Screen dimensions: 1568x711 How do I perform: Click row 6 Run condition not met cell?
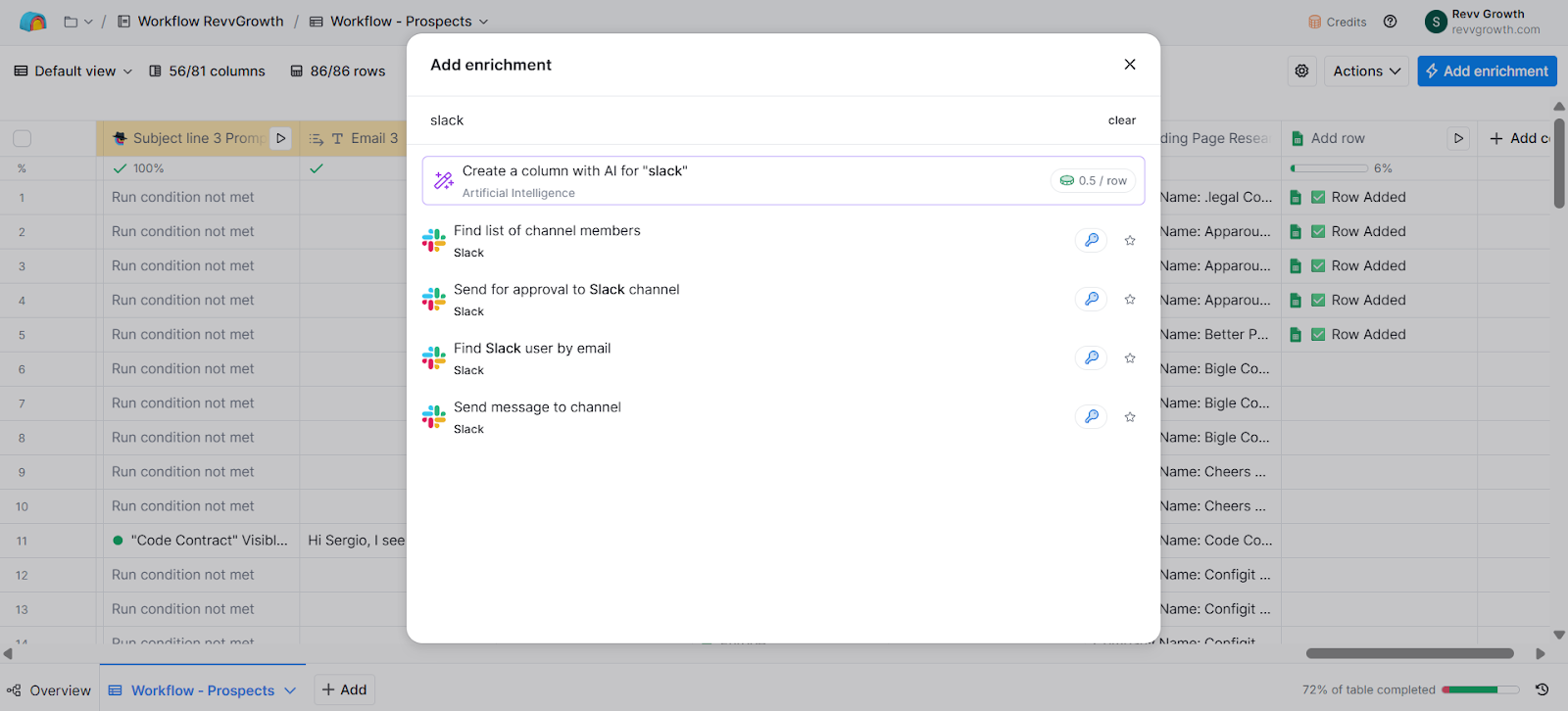click(x=200, y=368)
